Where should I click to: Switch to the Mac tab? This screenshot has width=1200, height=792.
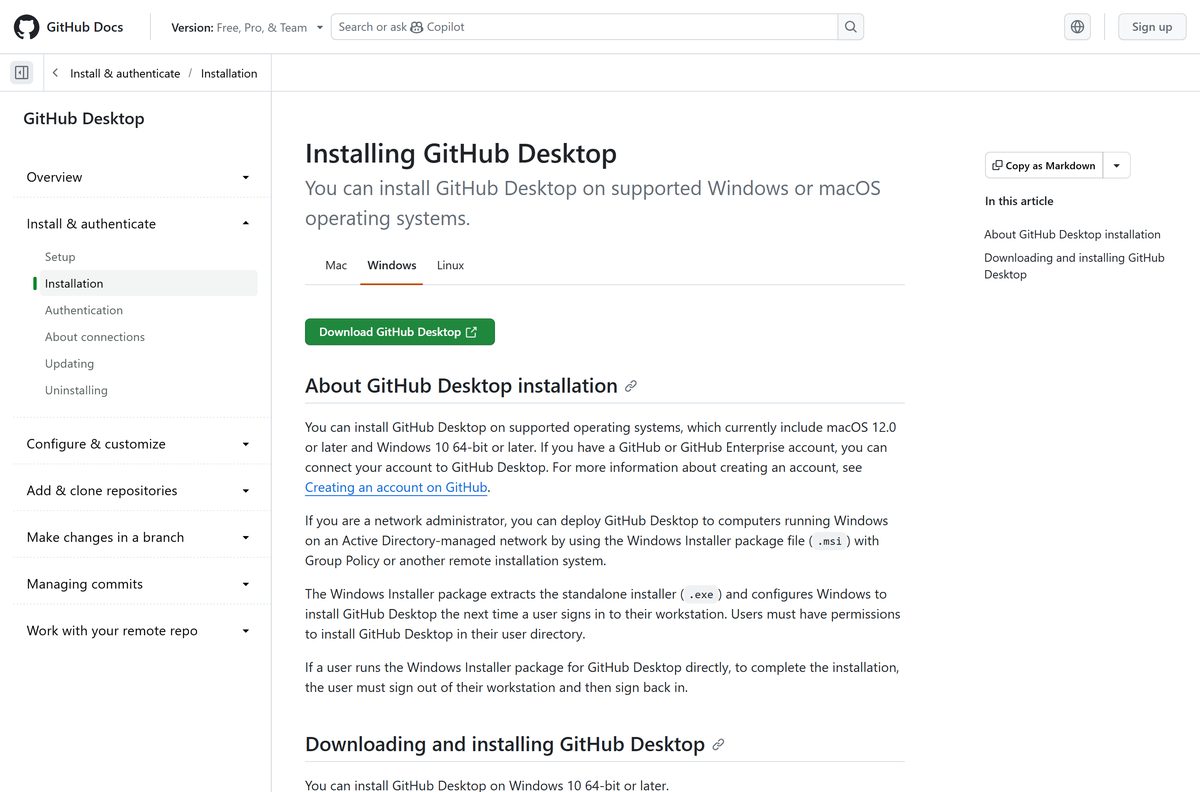coord(336,265)
